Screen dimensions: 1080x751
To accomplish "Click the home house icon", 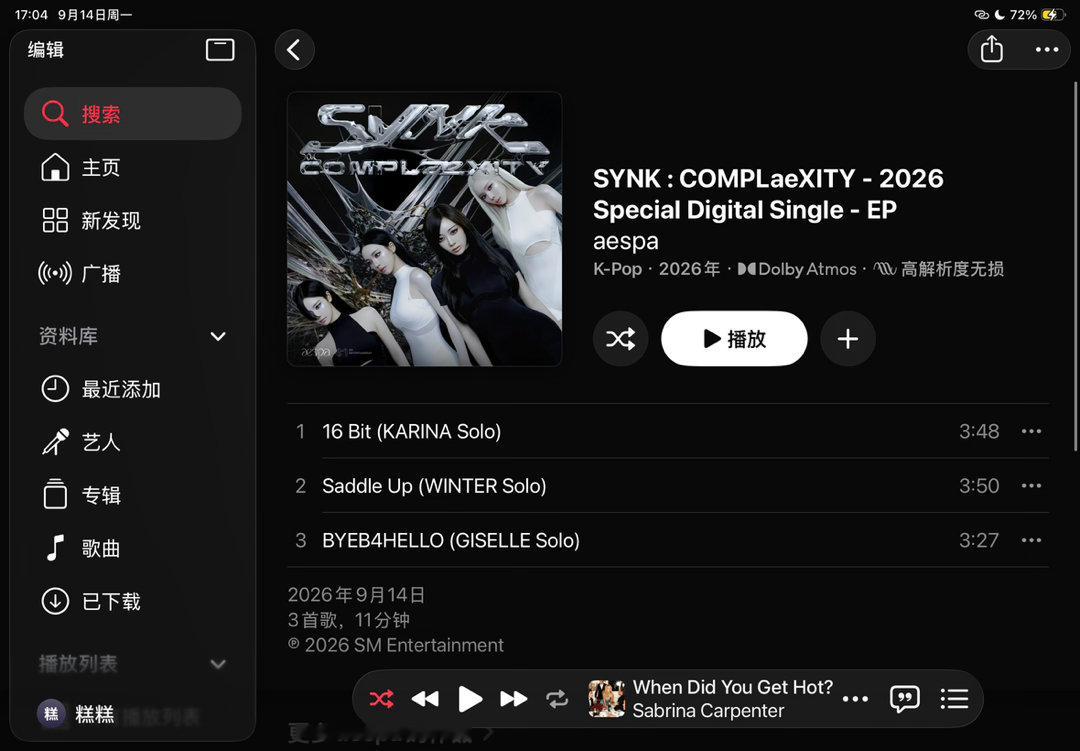I will pos(55,167).
